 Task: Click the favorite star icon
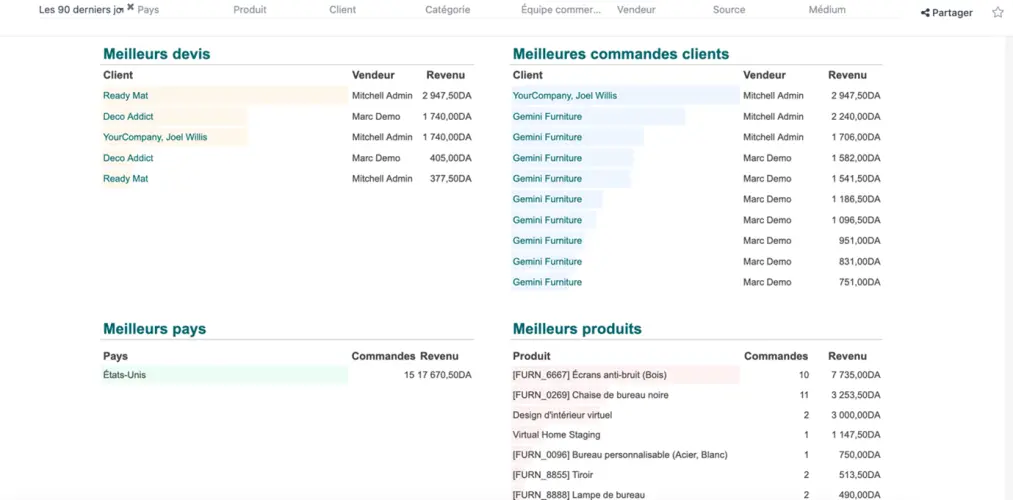click(x=997, y=13)
